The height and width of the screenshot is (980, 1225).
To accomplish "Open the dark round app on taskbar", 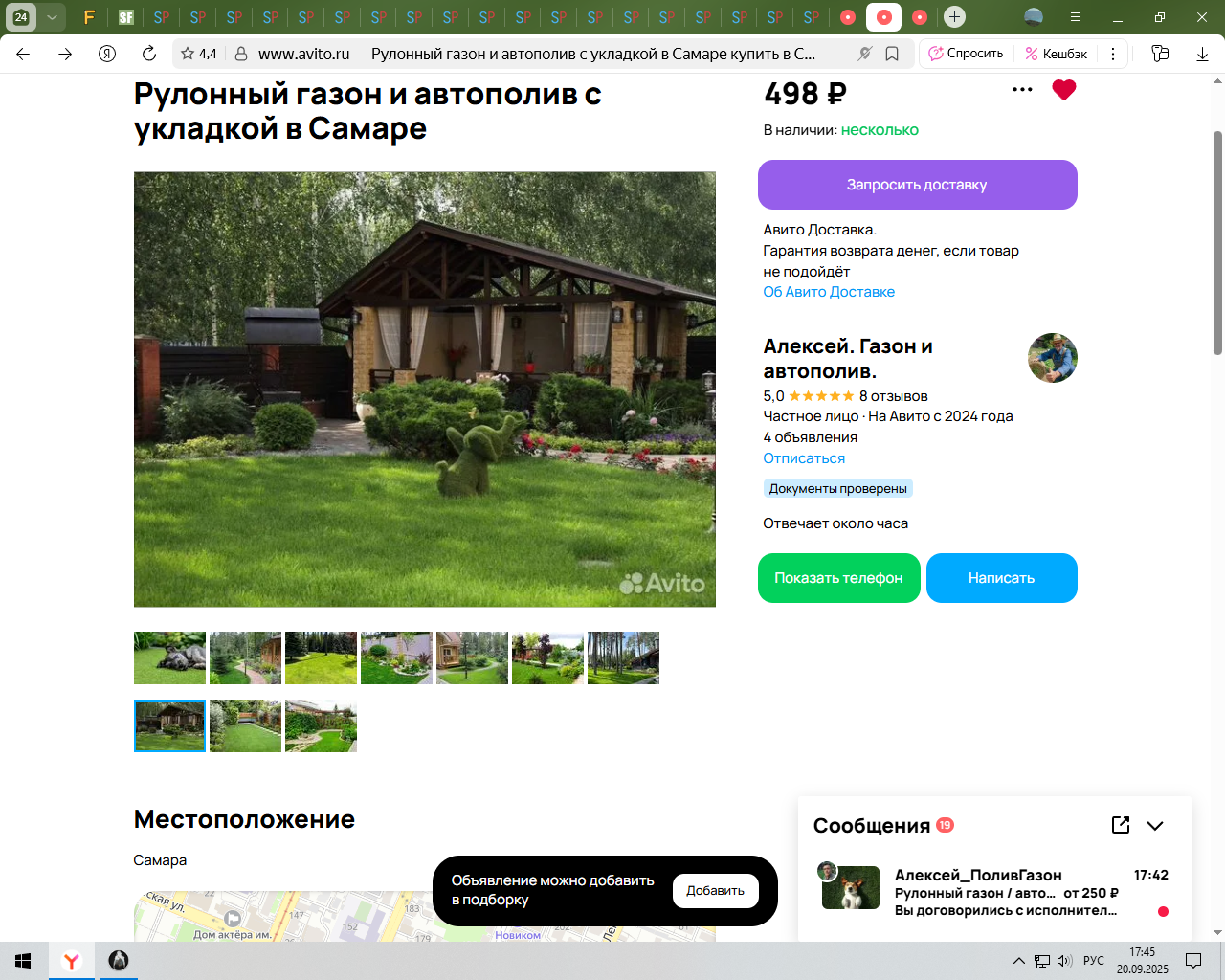I will 119,961.
